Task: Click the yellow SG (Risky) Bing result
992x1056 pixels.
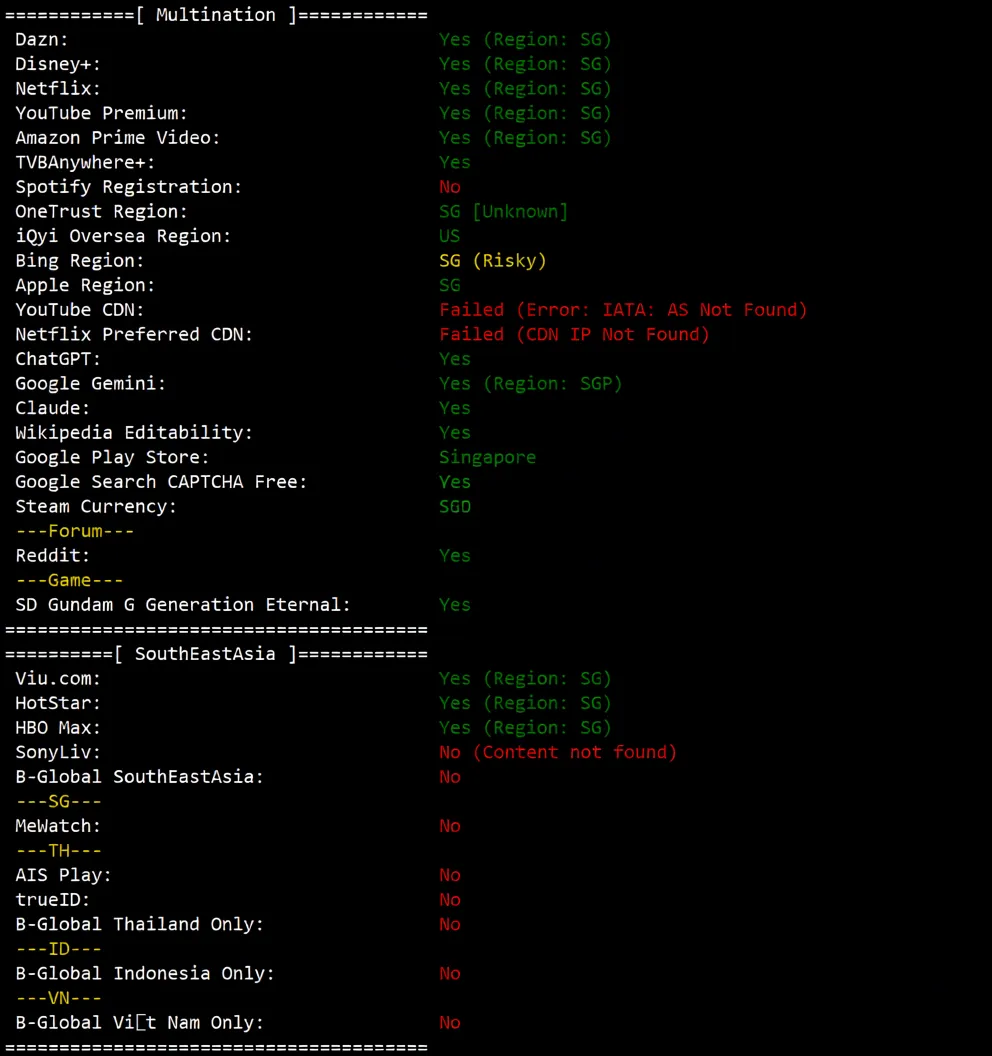Action: (492, 261)
